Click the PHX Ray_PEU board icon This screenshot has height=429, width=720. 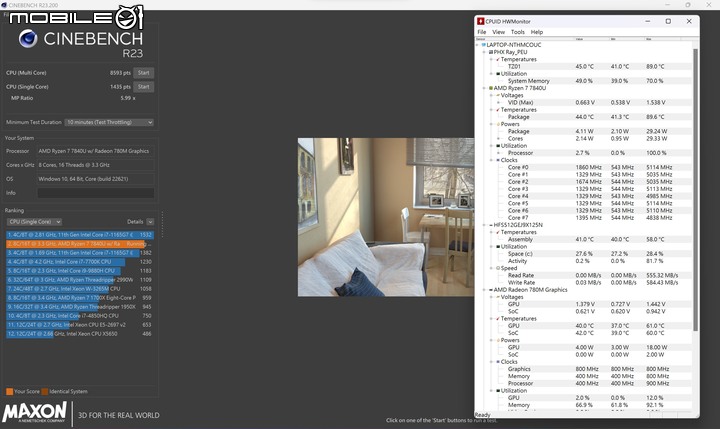coord(491,52)
